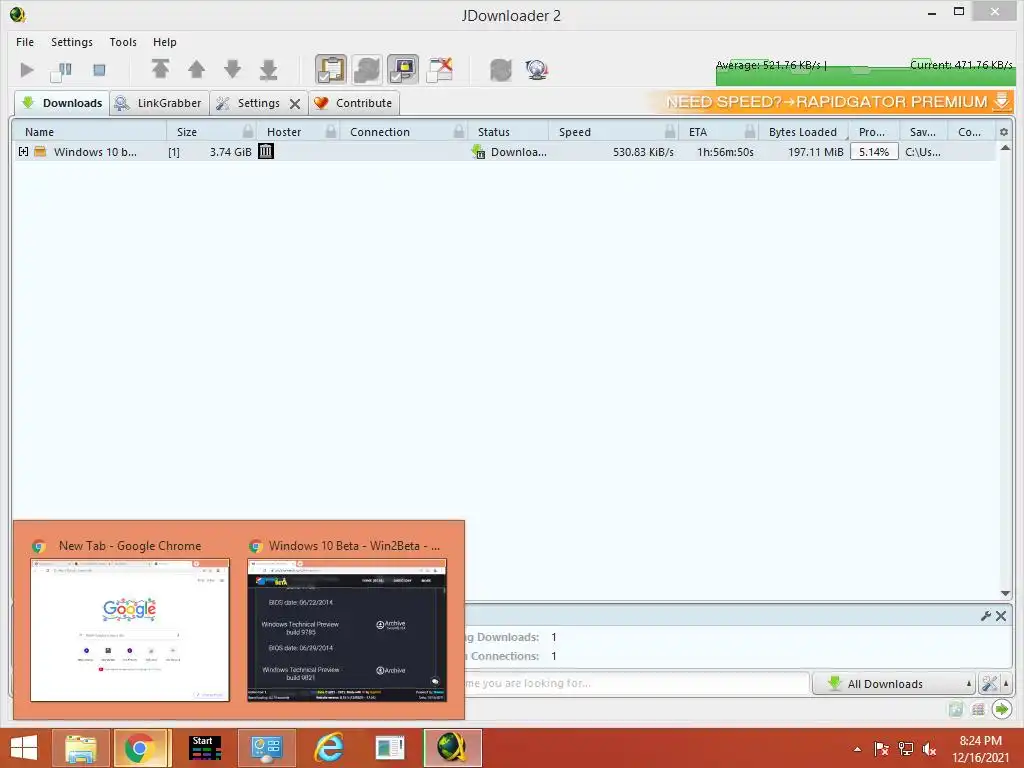Move selection to top of list
Viewport: 1024px width, 768px height.
pos(160,69)
